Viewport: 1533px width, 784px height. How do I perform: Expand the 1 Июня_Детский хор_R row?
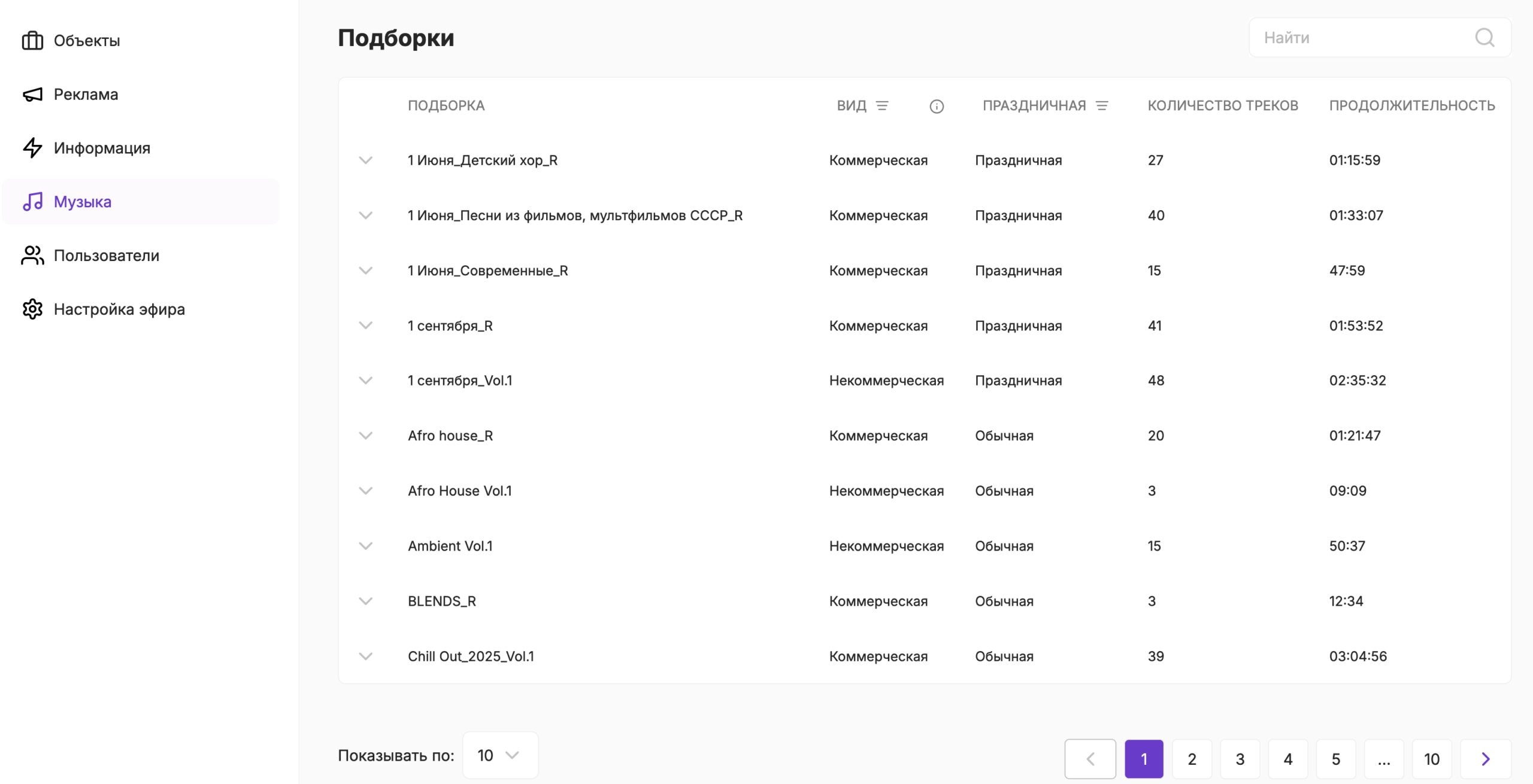tap(366, 160)
